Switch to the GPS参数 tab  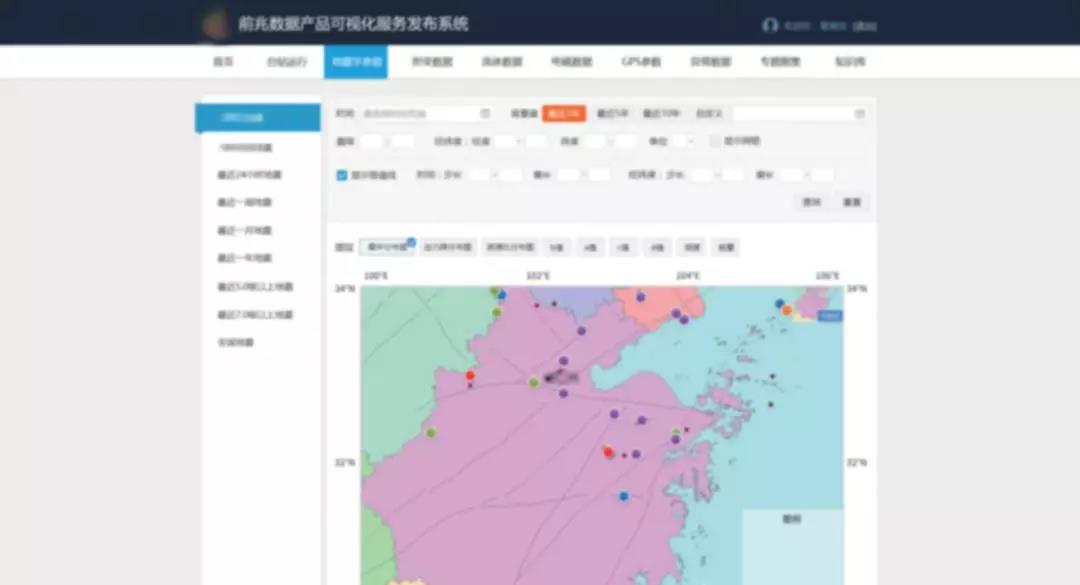click(x=641, y=62)
